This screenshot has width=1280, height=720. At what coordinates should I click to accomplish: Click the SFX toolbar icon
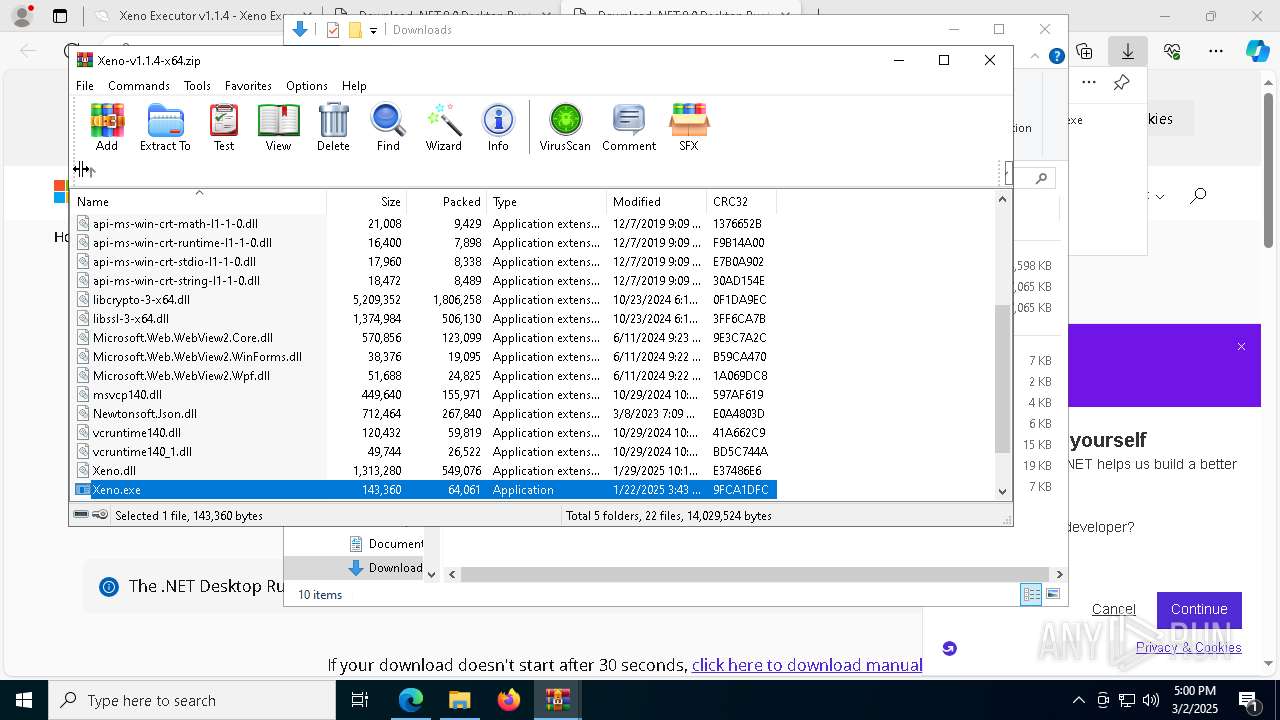click(x=689, y=127)
